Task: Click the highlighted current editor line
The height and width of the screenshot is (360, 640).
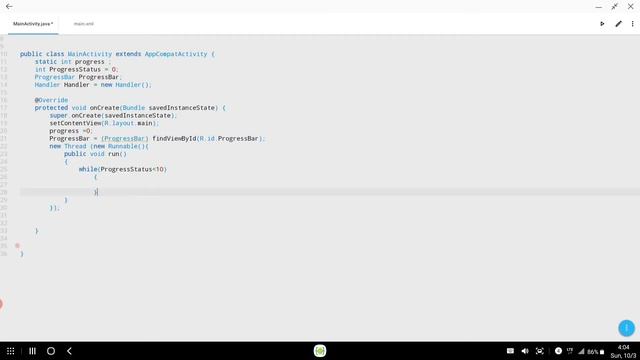Action: 330,192
